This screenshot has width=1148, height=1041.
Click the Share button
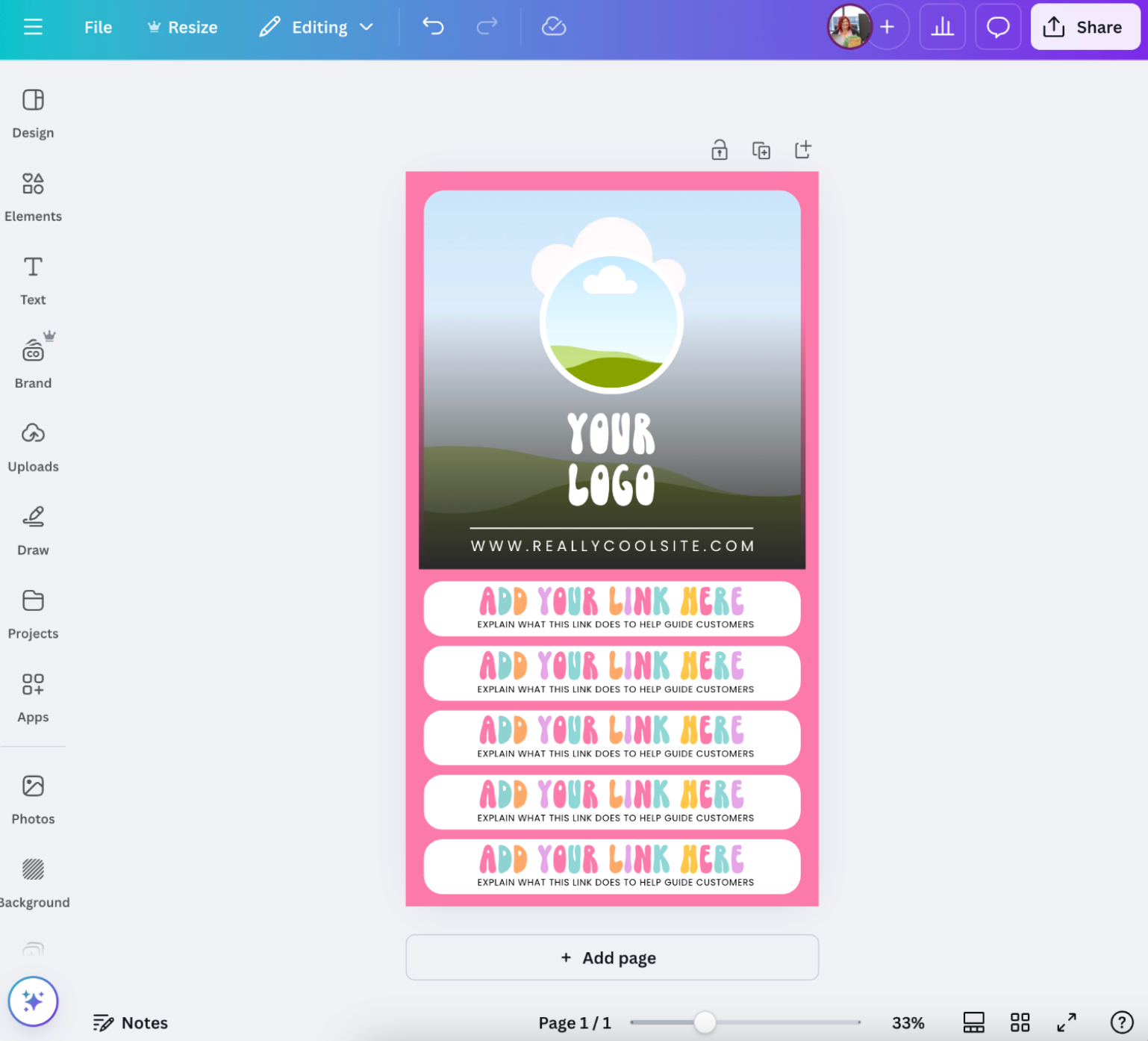click(x=1084, y=28)
